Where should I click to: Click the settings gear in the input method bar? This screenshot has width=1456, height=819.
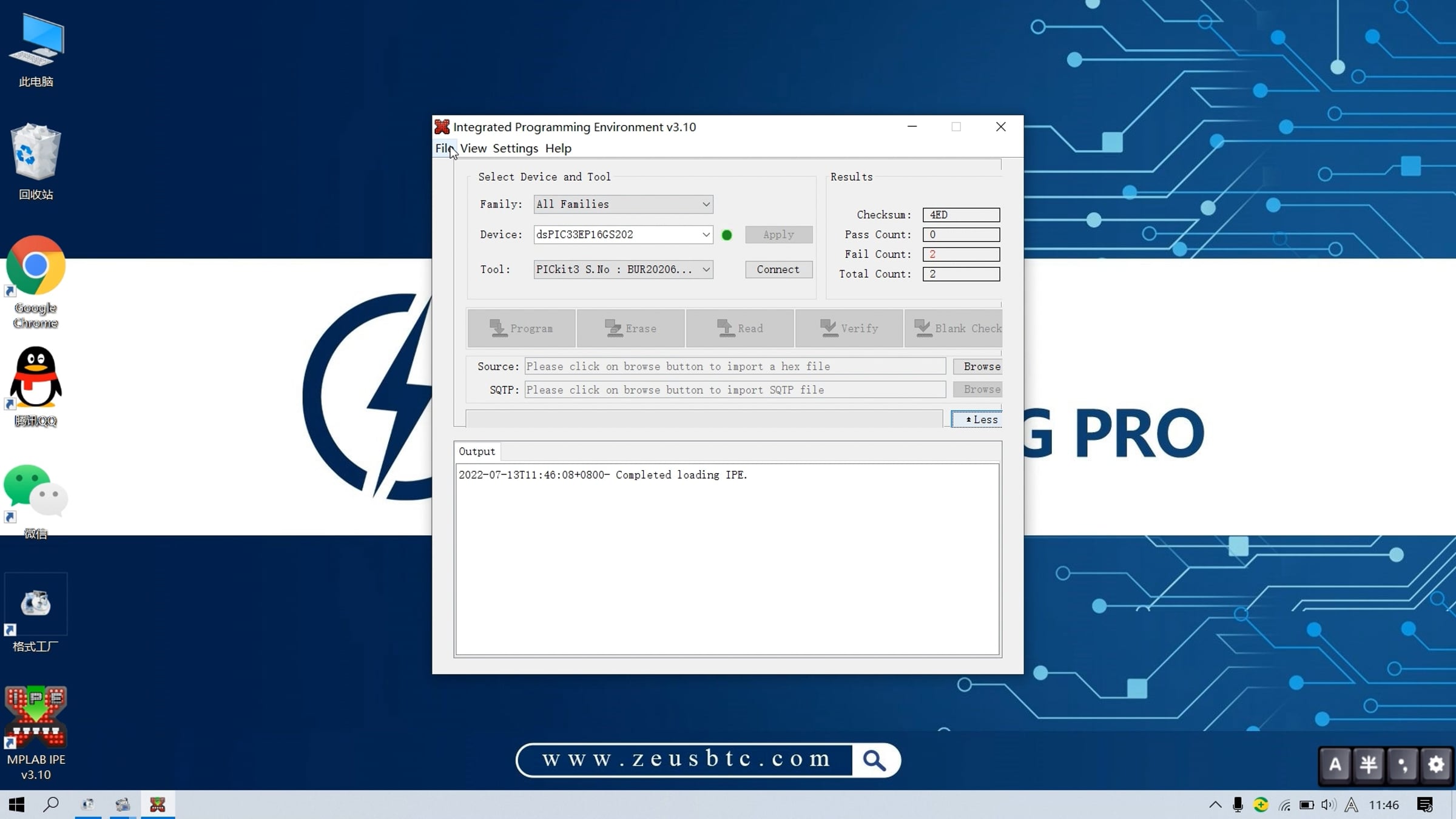1435,764
